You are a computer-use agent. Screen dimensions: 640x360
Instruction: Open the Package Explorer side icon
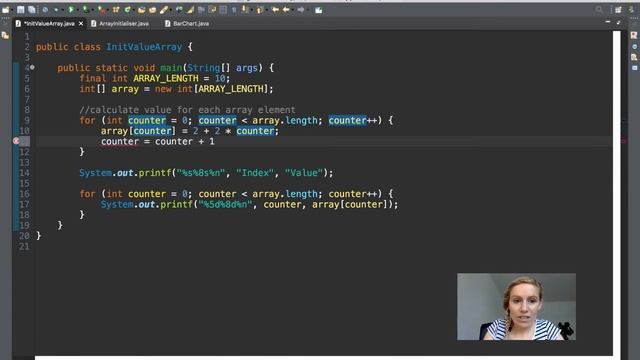5,36
